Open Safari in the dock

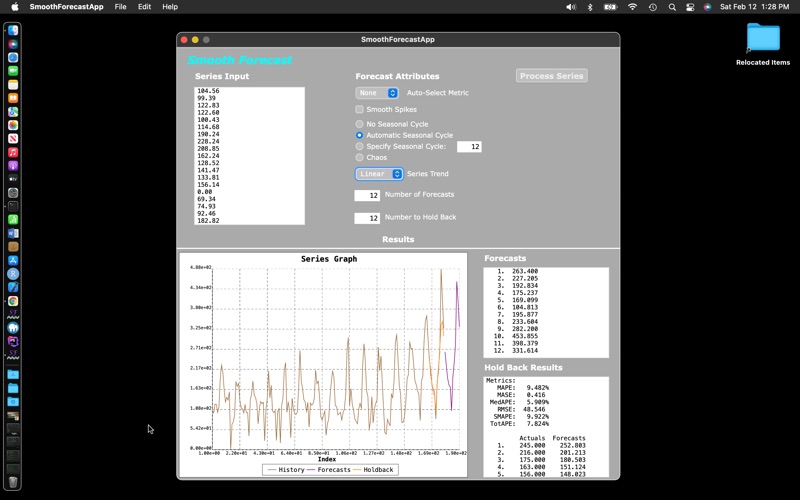[13, 58]
